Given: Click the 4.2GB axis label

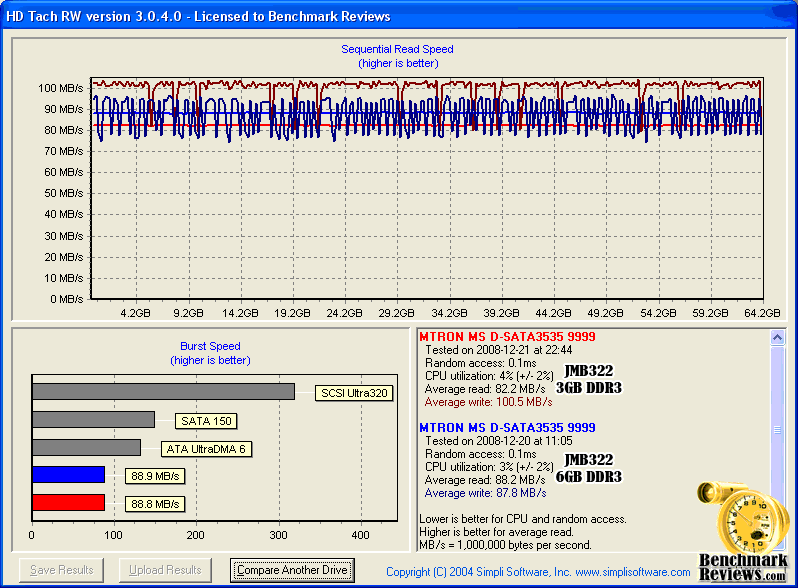Looking at the screenshot, I should pyautogui.click(x=135, y=313).
